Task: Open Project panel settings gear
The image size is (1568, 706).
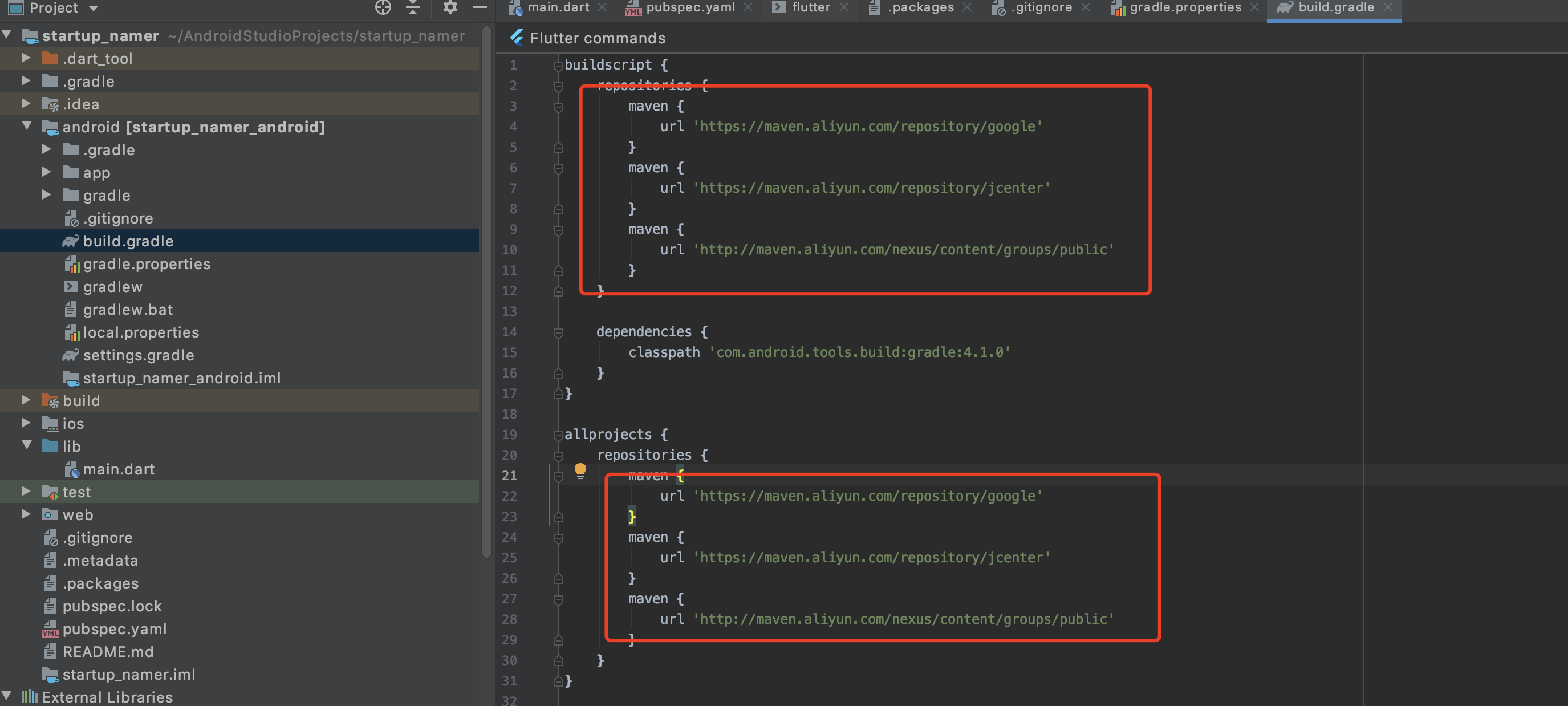Action: click(450, 7)
